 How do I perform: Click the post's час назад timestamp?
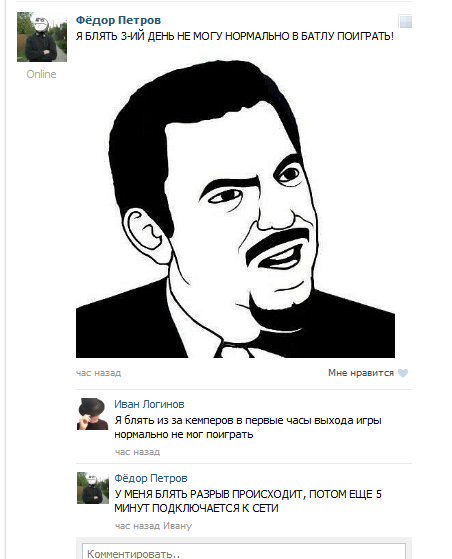coord(98,373)
